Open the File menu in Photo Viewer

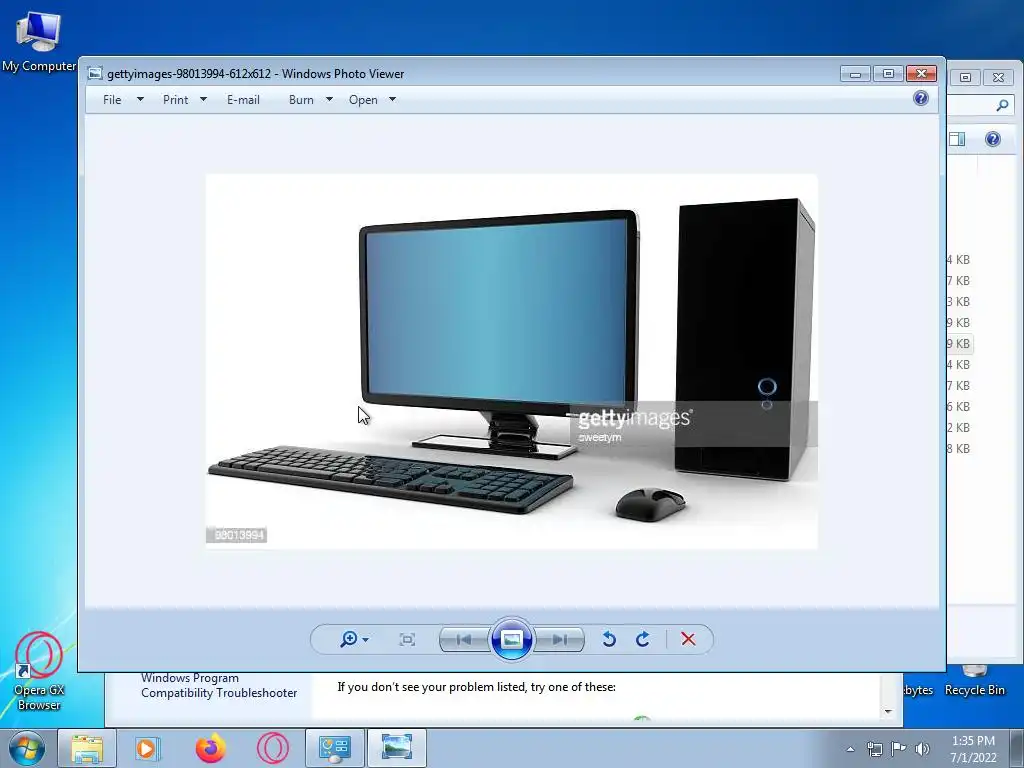[x=112, y=100]
